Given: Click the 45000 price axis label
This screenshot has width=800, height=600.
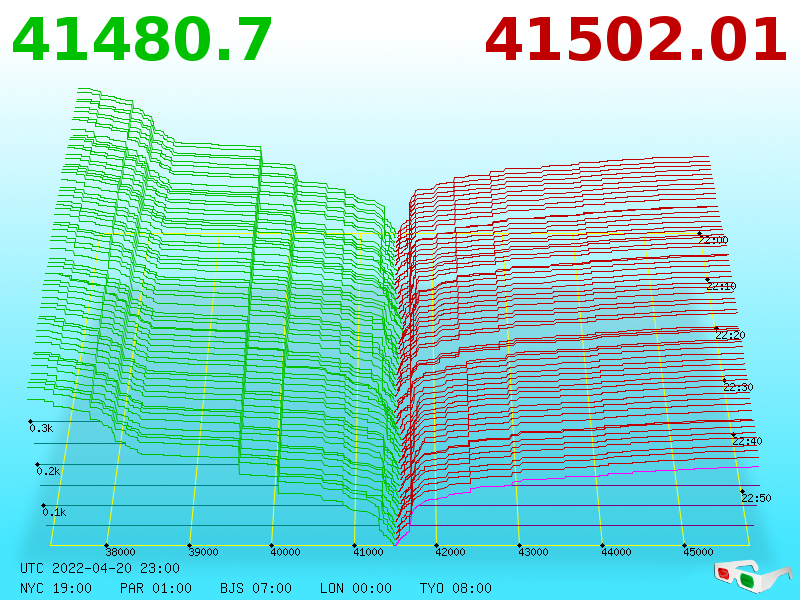Looking at the screenshot, I should (x=698, y=552).
